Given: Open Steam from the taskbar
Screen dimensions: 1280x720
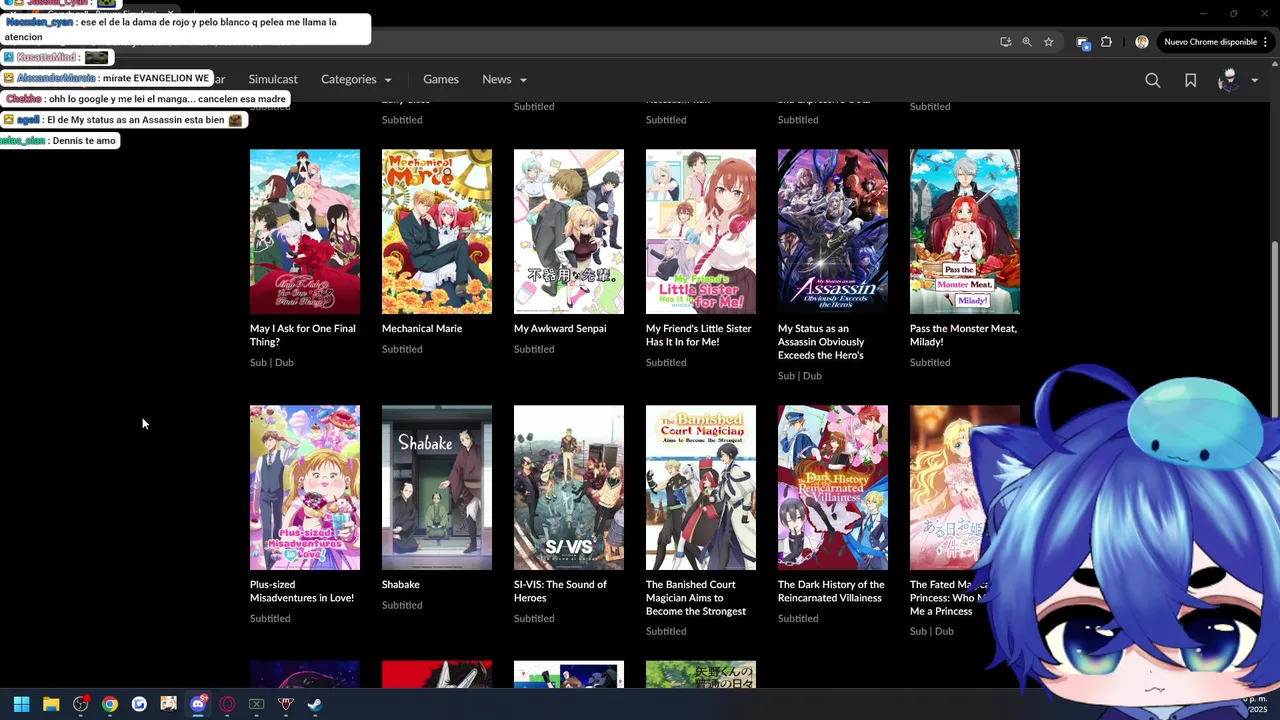Looking at the screenshot, I should tap(314, 704).
